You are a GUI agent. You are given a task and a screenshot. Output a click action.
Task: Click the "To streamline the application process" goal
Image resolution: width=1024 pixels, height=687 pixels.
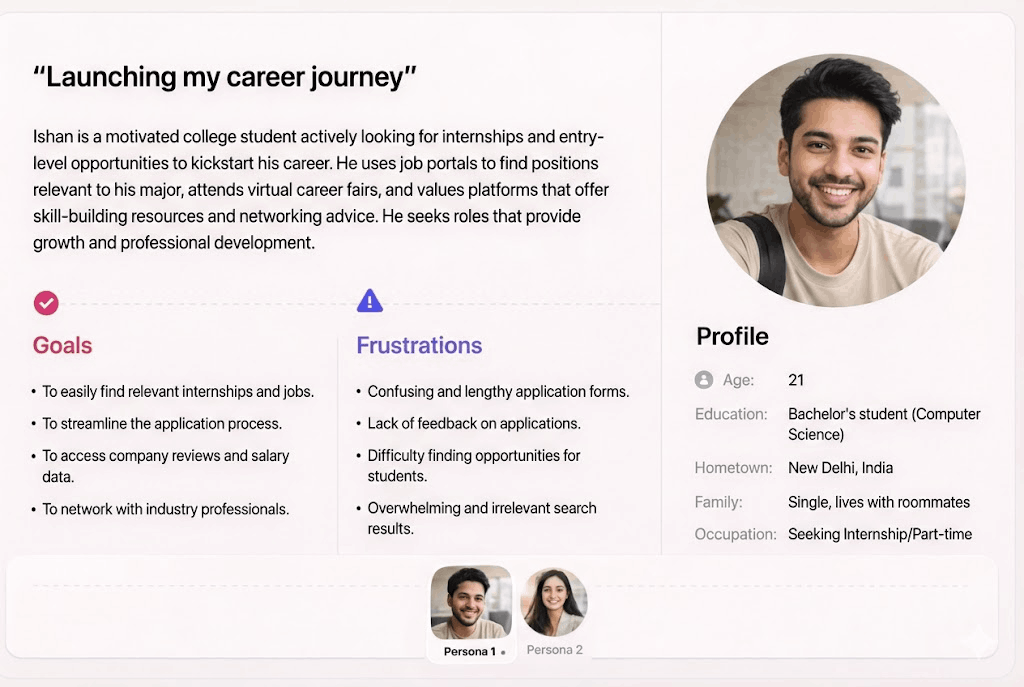coord(162,424)
